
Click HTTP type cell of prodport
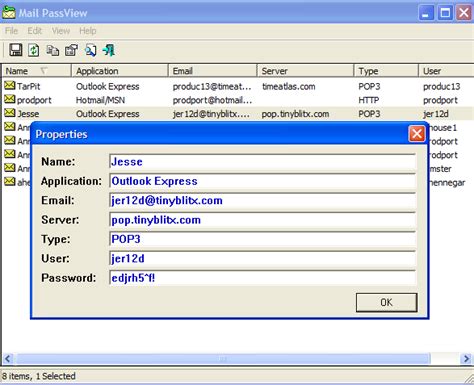click(x=368, y=100)
